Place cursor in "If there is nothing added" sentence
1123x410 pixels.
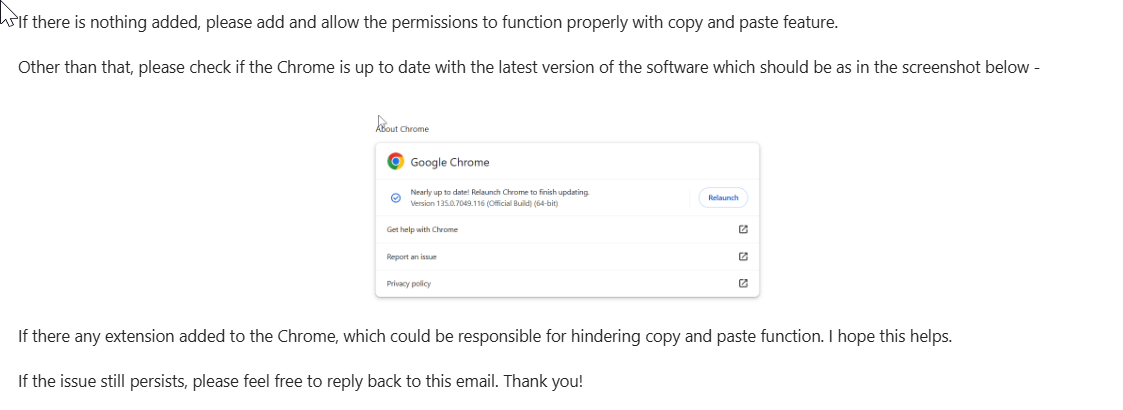click(428, 22)
